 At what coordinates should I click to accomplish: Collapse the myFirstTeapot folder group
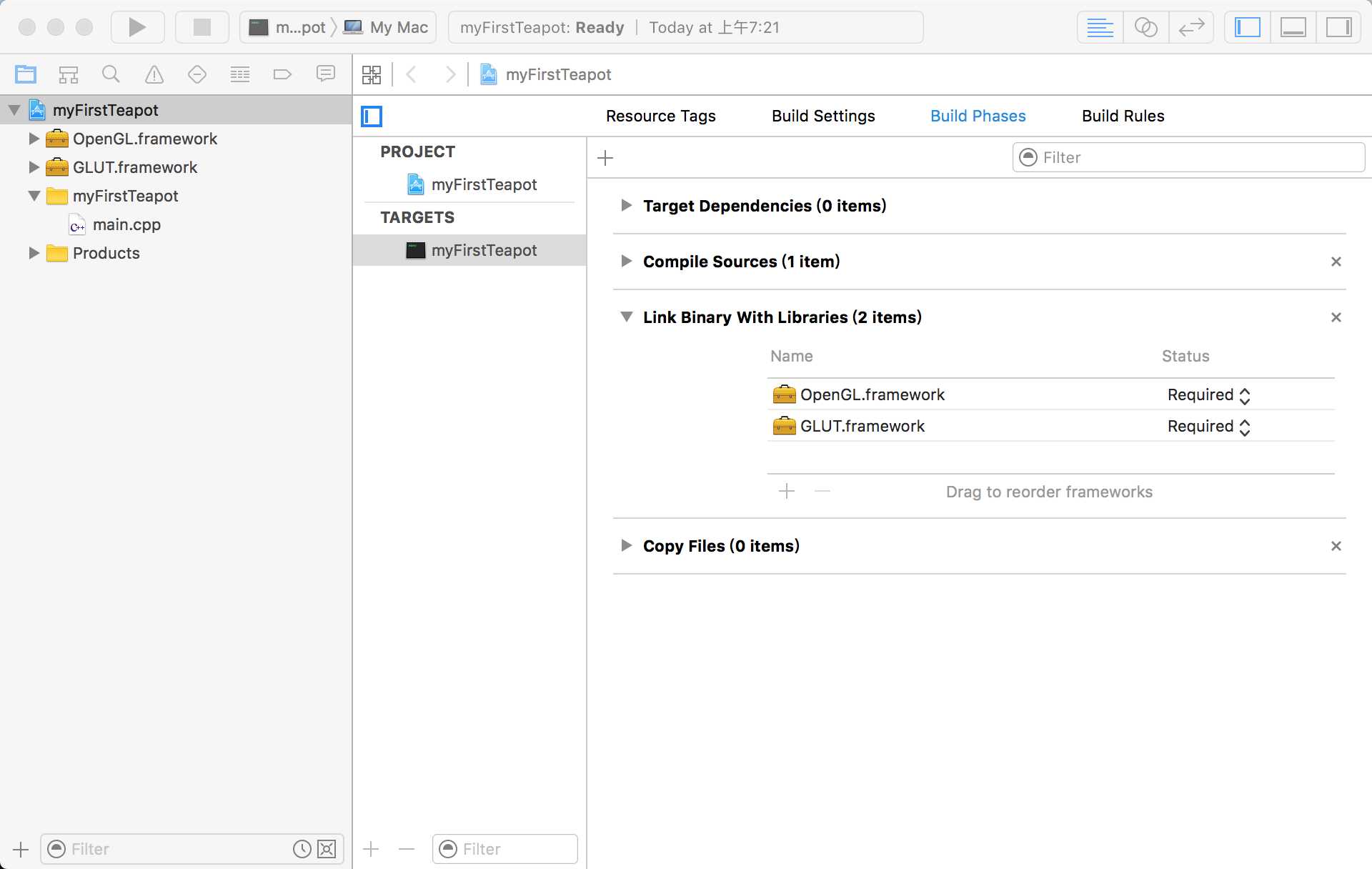click(34, 196)
